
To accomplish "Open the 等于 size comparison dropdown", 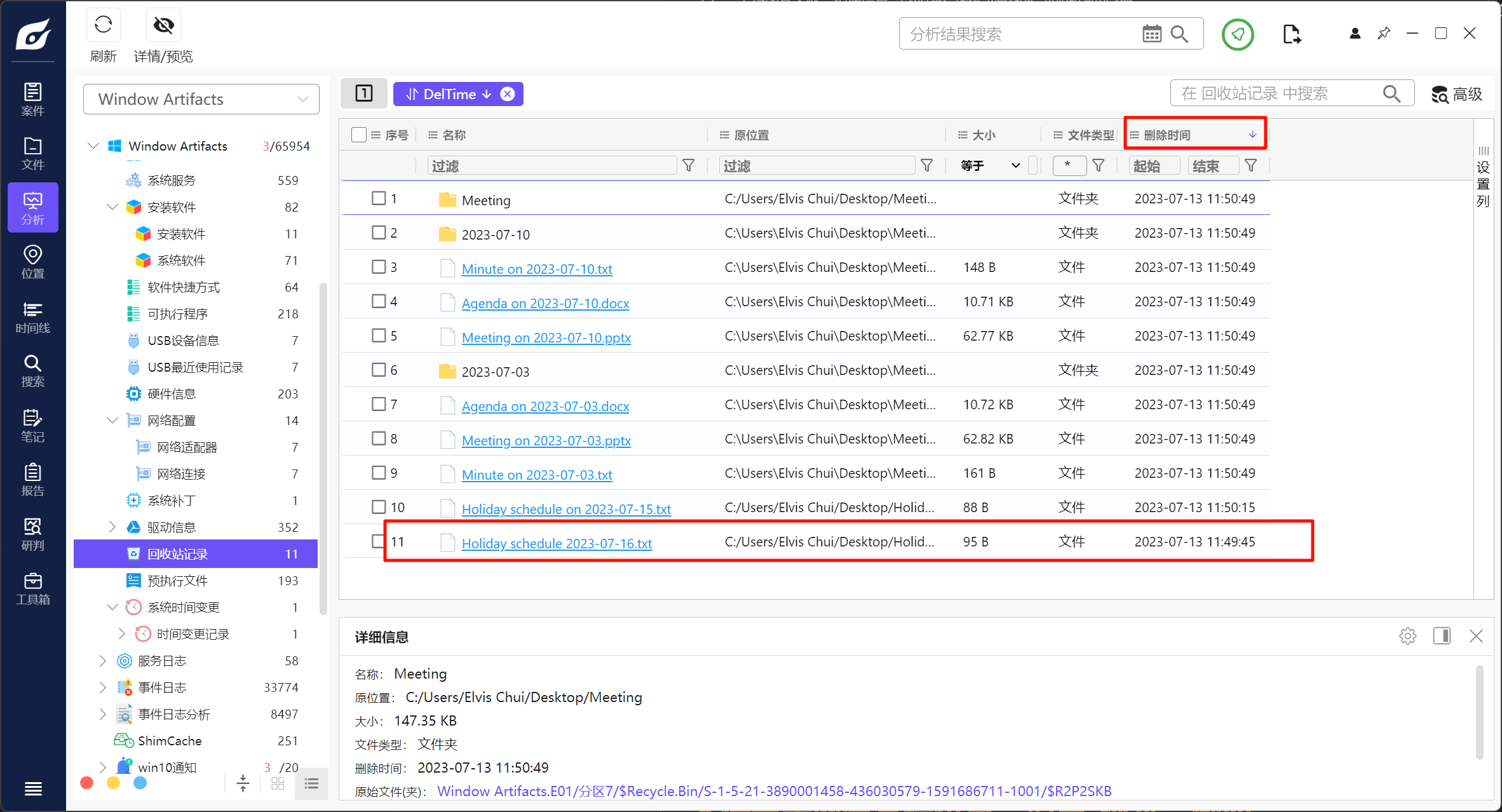I will point(990,166).
